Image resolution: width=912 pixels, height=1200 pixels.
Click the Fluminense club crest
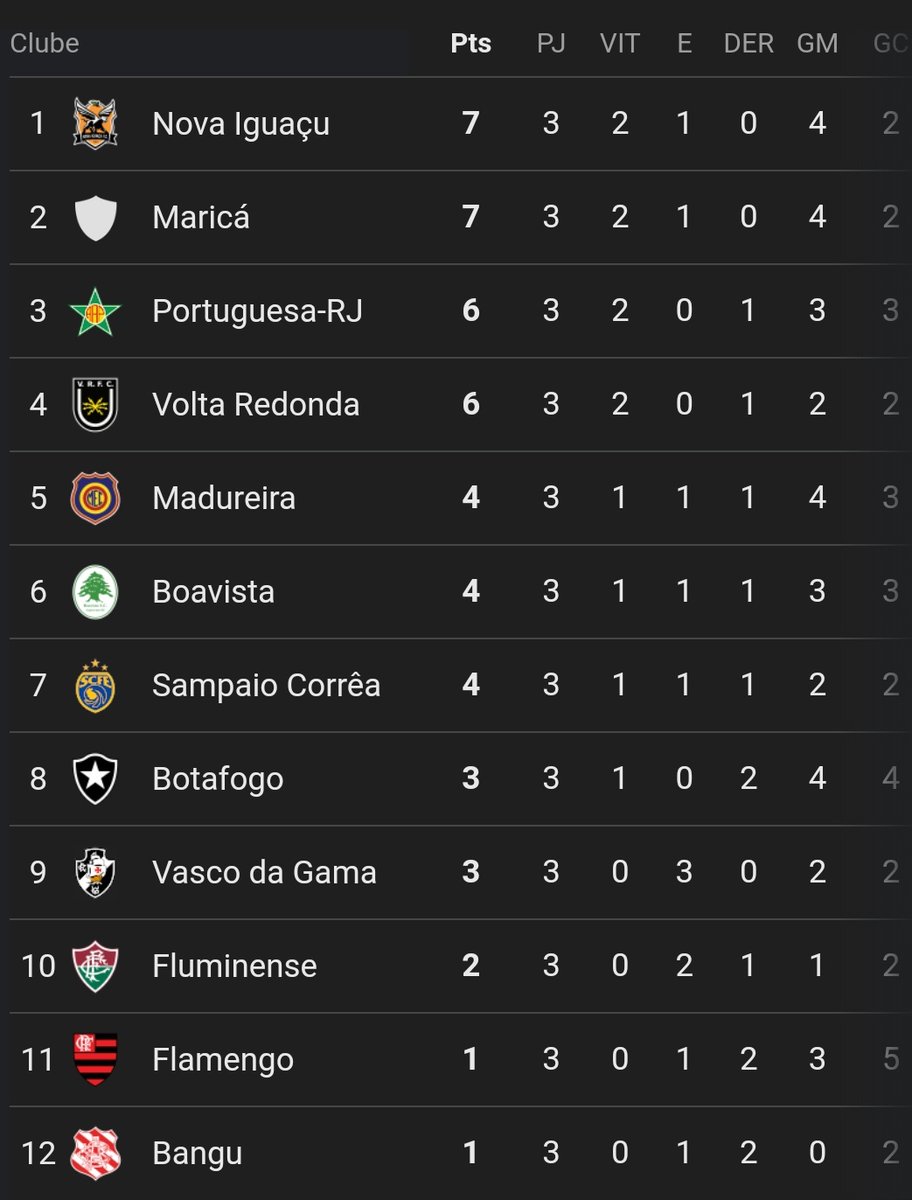tap(96, 966)
